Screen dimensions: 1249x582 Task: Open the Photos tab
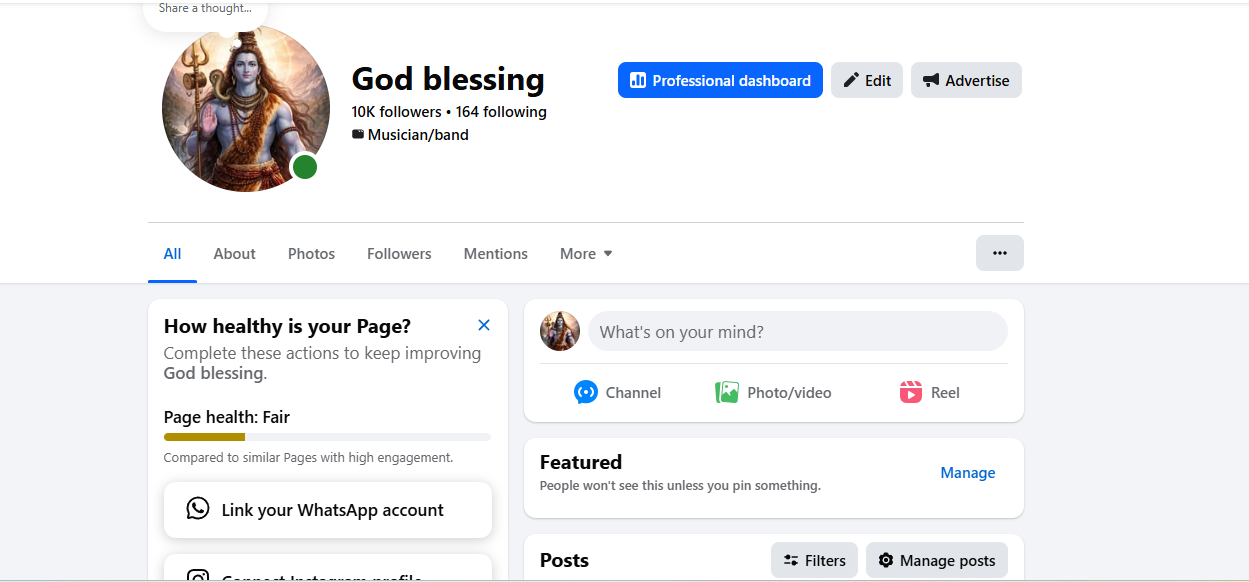(x=311, y=254)
